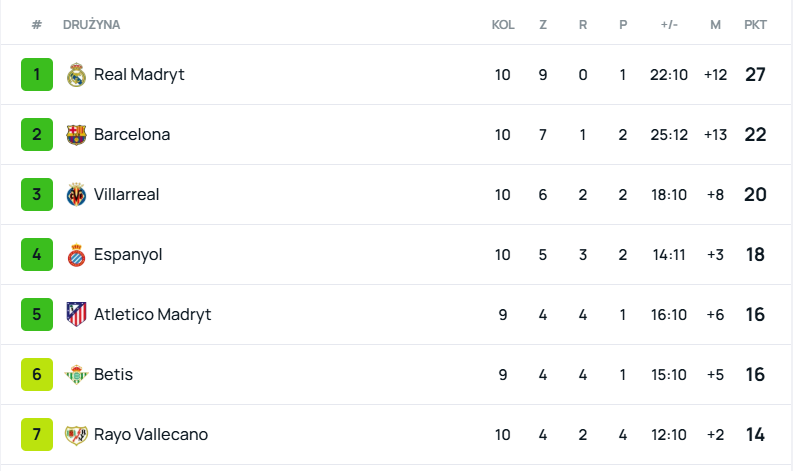Click the +/- goals column header
793x471 pixels.
[669, 25]
